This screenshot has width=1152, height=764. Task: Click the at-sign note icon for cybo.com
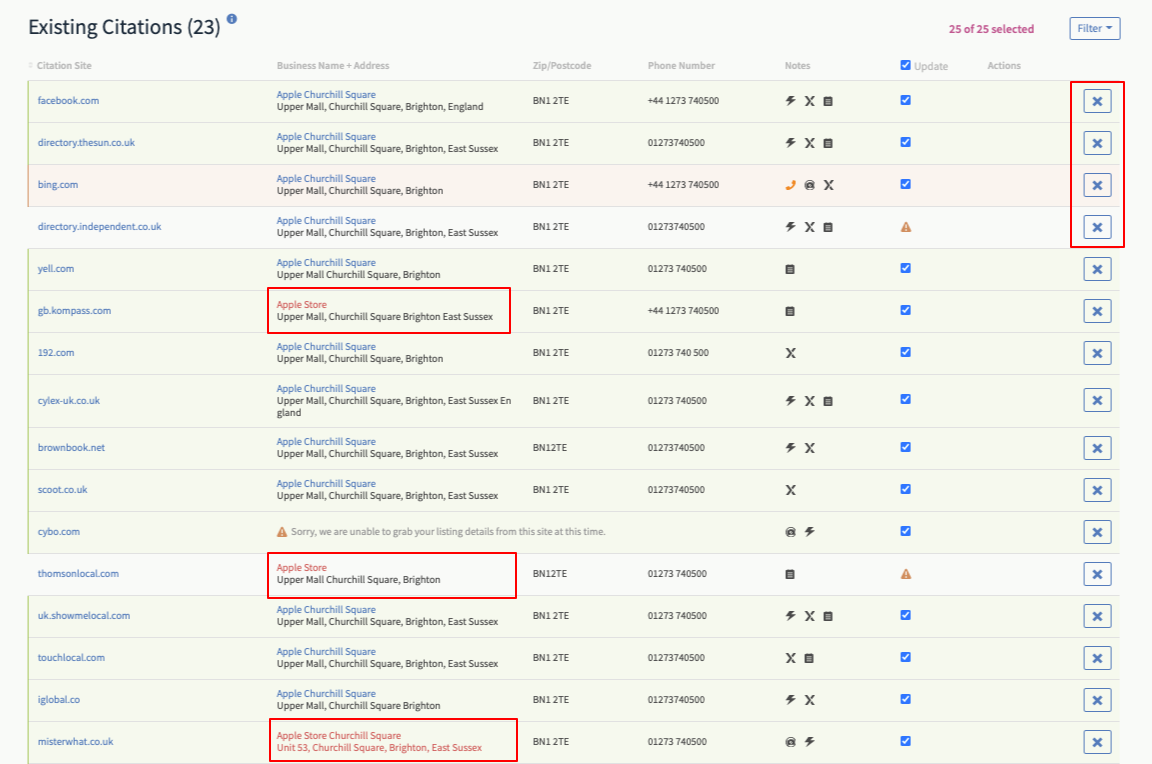[791, 532]
